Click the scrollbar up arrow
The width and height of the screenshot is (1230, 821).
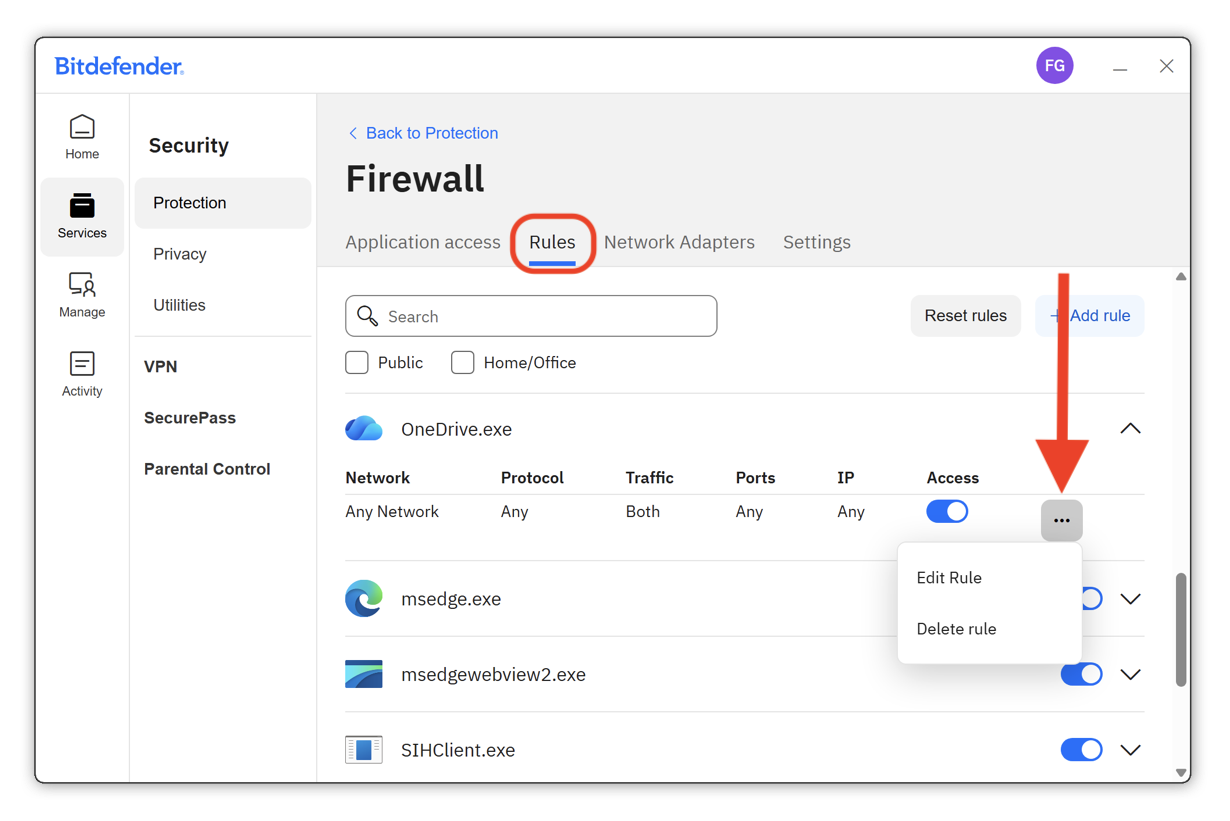[x=1181, y=277]
